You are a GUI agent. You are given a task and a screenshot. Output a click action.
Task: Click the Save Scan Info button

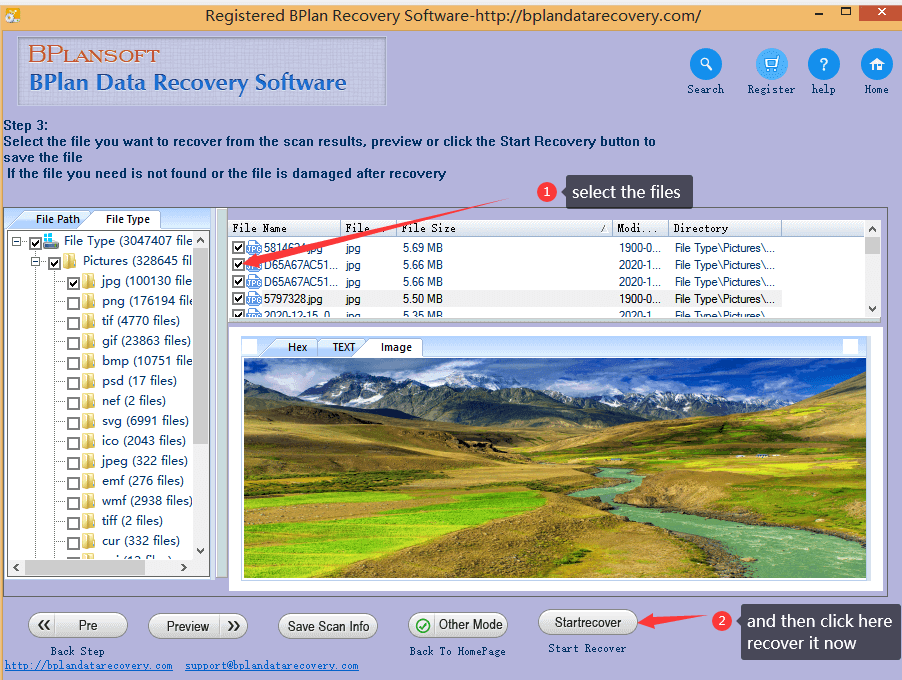coord(328,626)
